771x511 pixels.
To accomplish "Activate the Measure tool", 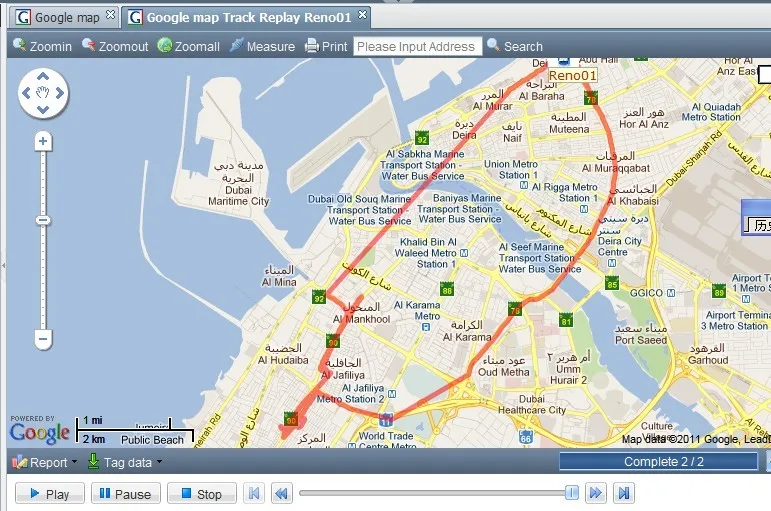I will [262, 46].
